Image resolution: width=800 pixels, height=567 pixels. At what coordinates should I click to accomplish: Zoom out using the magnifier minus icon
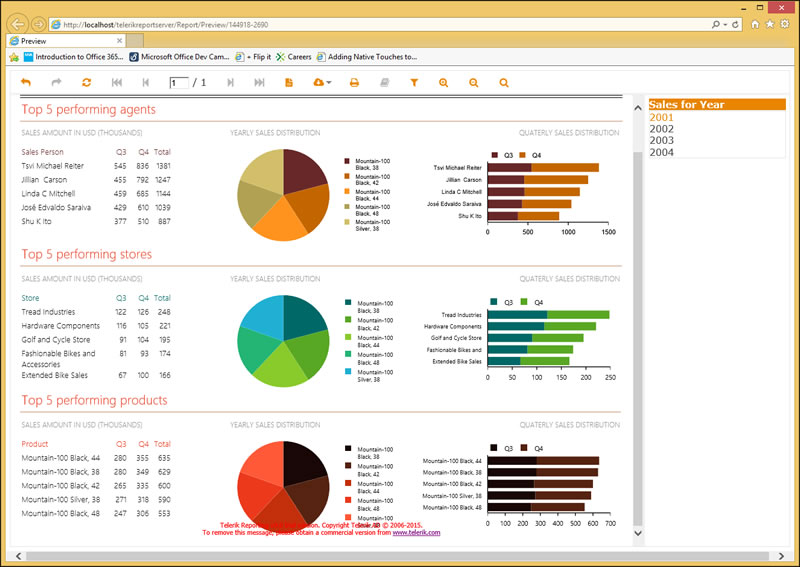[x=473, y=82]
